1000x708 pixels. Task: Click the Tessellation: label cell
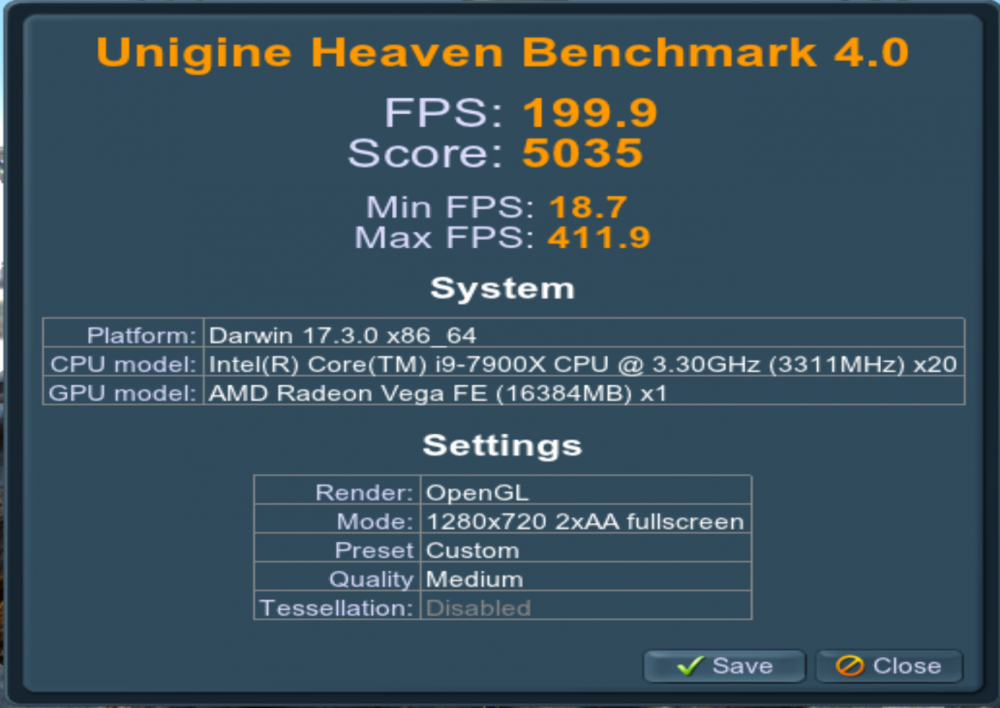(x=337, y=605)
